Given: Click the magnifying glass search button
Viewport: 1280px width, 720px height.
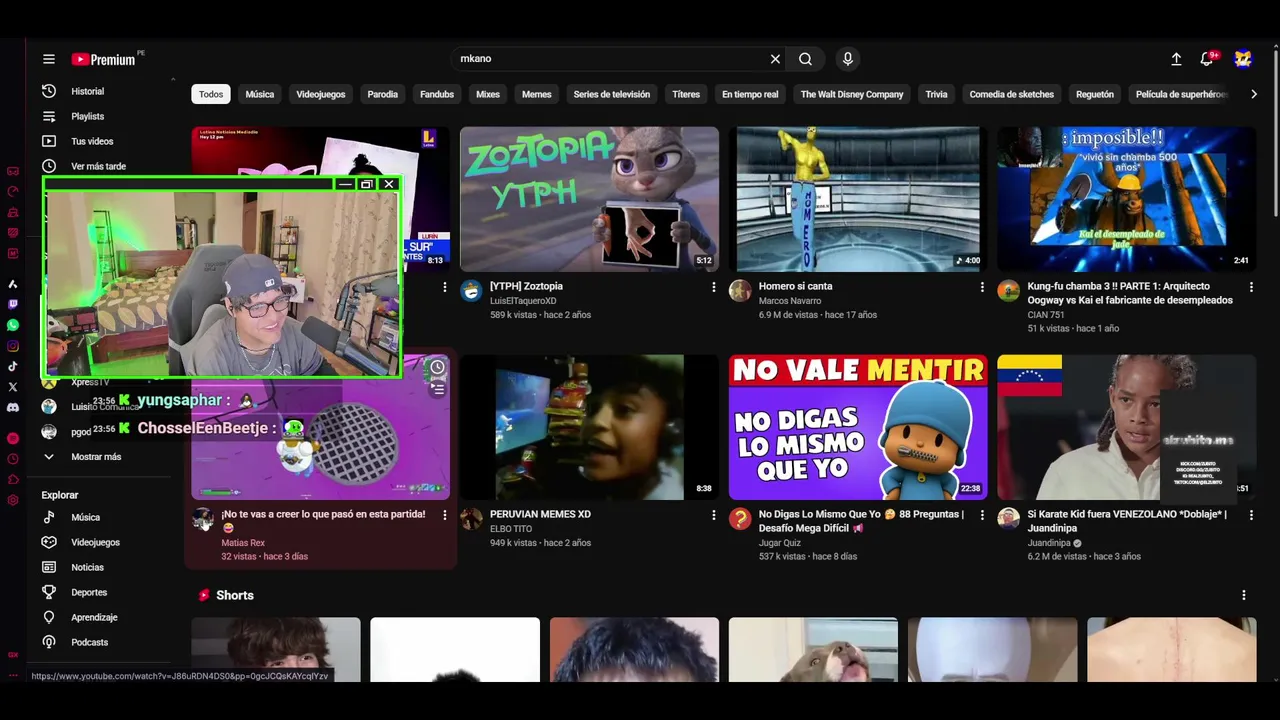Looking at the screenshot, I should tap(805, 59).
